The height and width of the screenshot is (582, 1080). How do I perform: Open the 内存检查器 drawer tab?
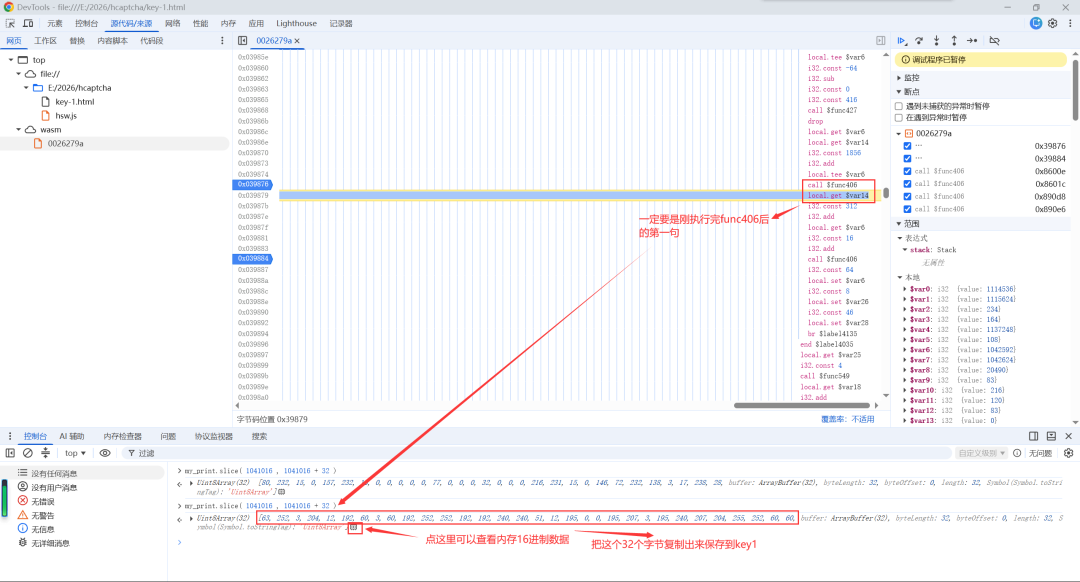tap(123, 436)
